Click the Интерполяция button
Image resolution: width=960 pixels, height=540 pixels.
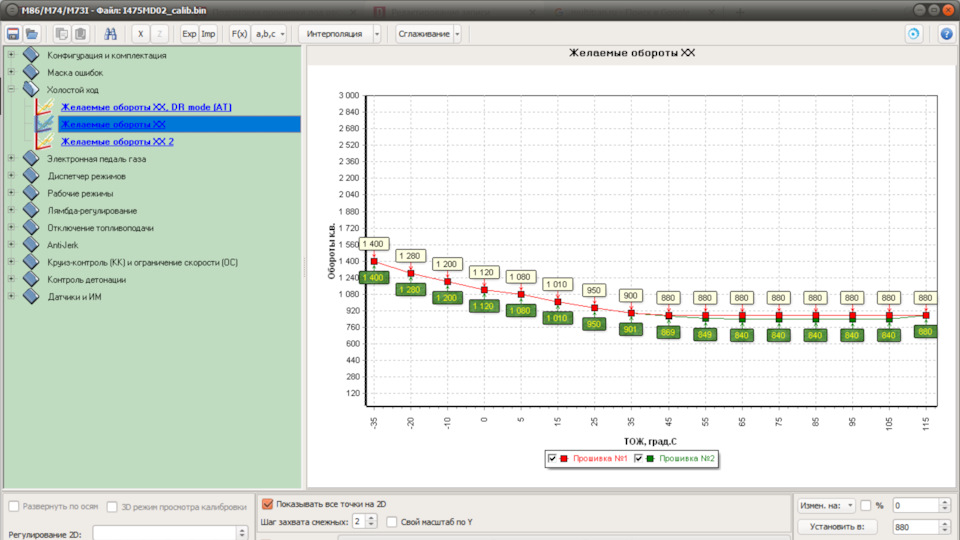[334, 34]
